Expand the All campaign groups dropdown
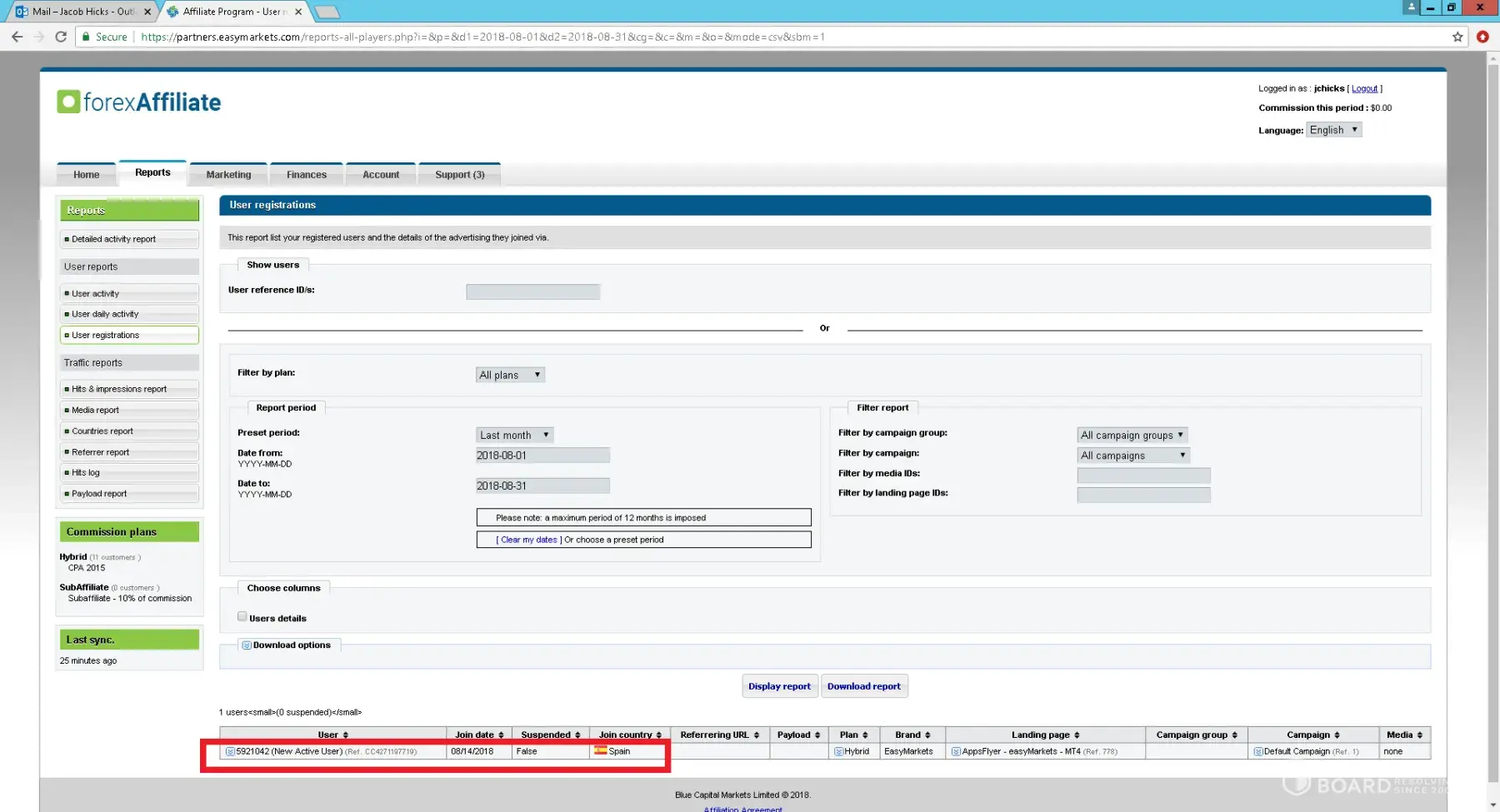1500x812 pixels. [x=1132, y=435]
